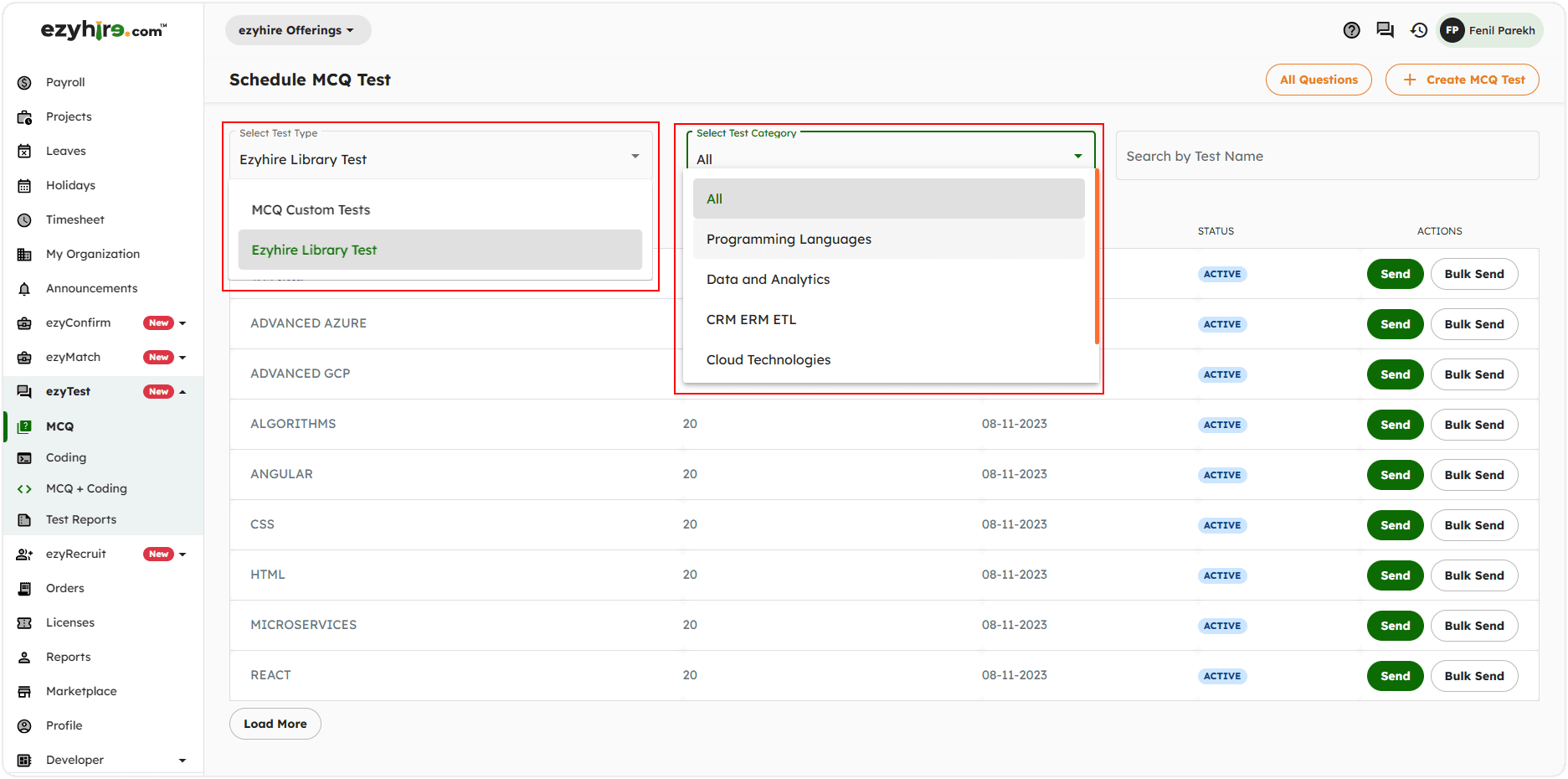Click Bulk Send for the ANGULAR test

[x=1474, y=475]
